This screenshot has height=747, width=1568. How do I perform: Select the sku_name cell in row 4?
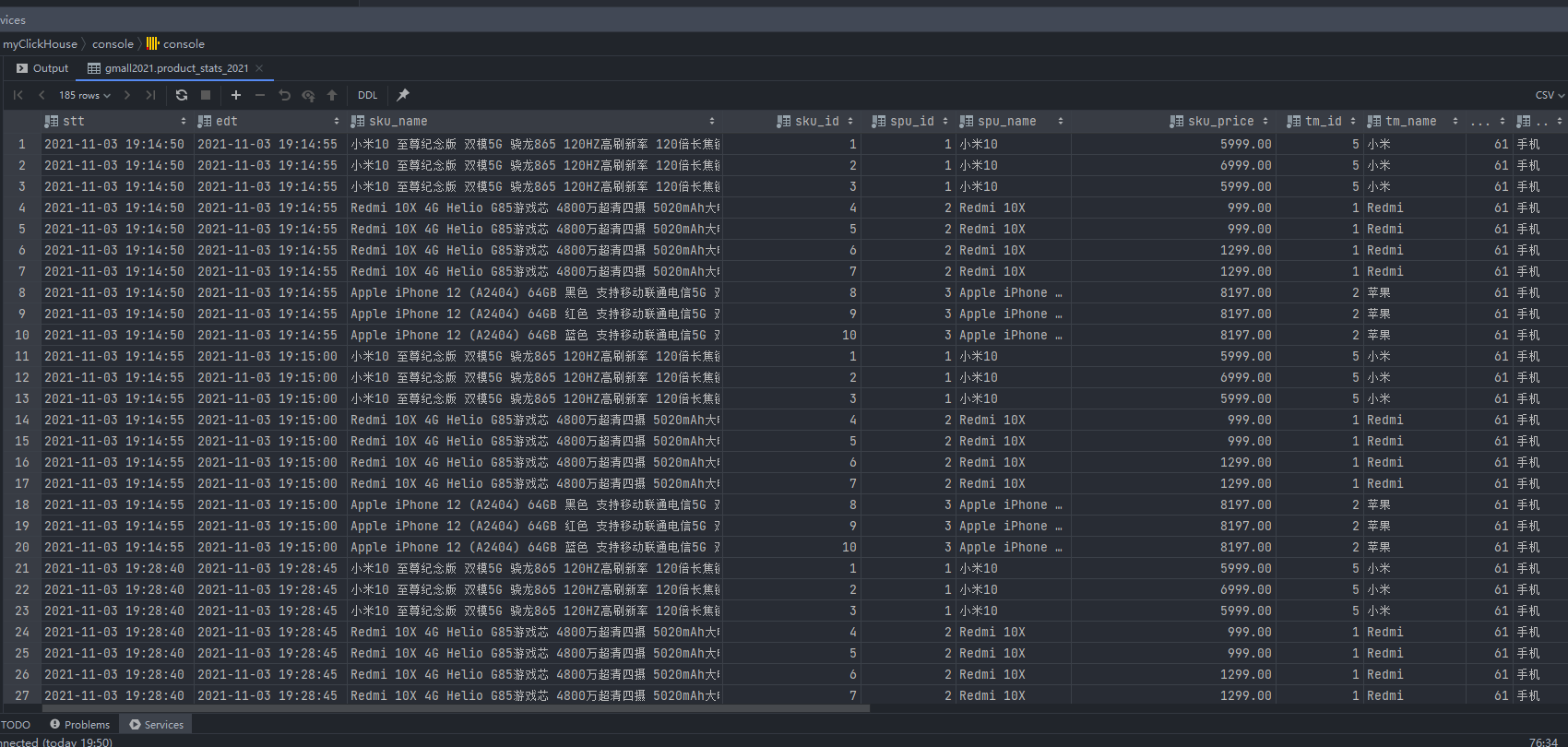coord(534,207)
